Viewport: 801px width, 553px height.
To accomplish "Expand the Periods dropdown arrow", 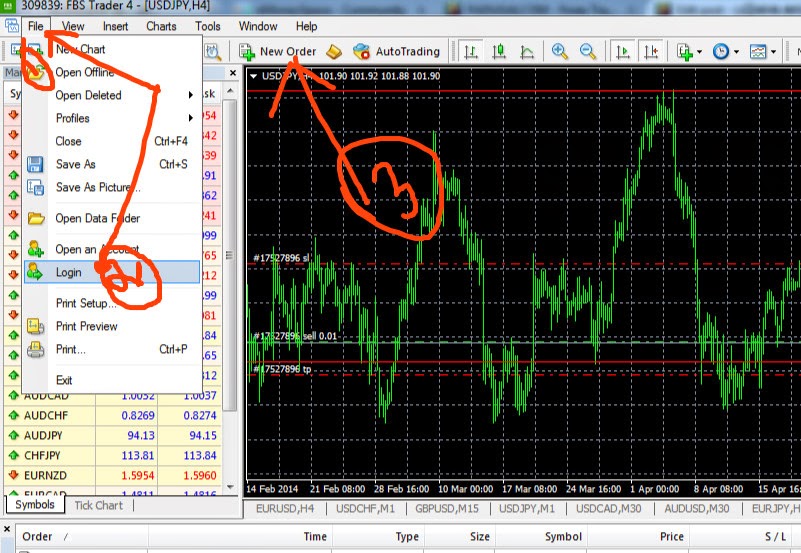I will coord(736,52).
